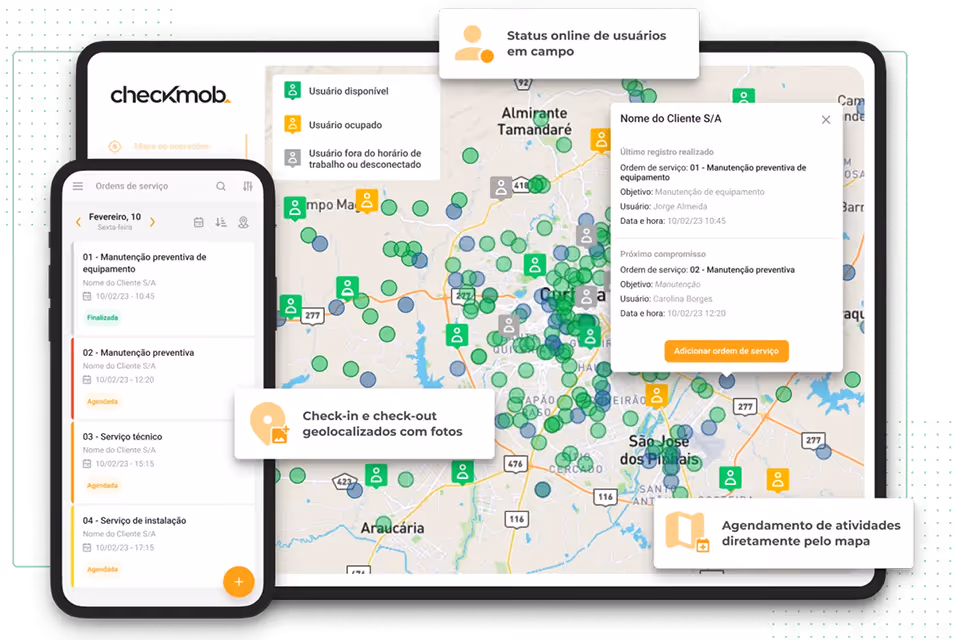Select orange marker above Agendamento callout

778,480
